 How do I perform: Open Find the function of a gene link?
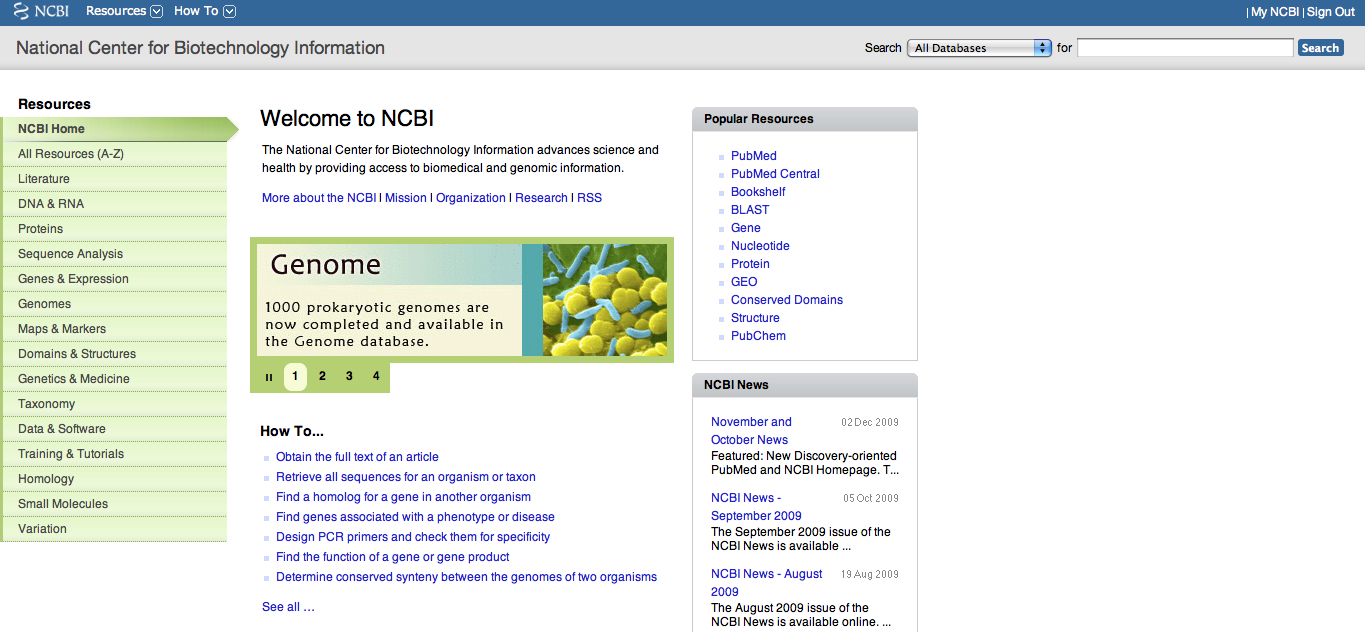[x=393, y=557]
